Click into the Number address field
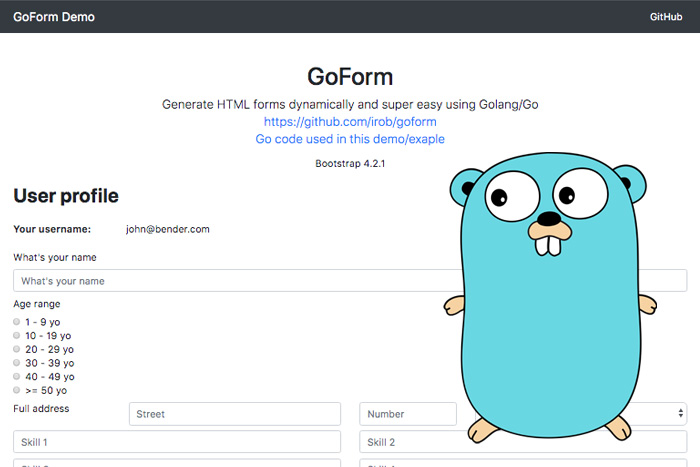This screenshot has height=467, width=700. 408,414
